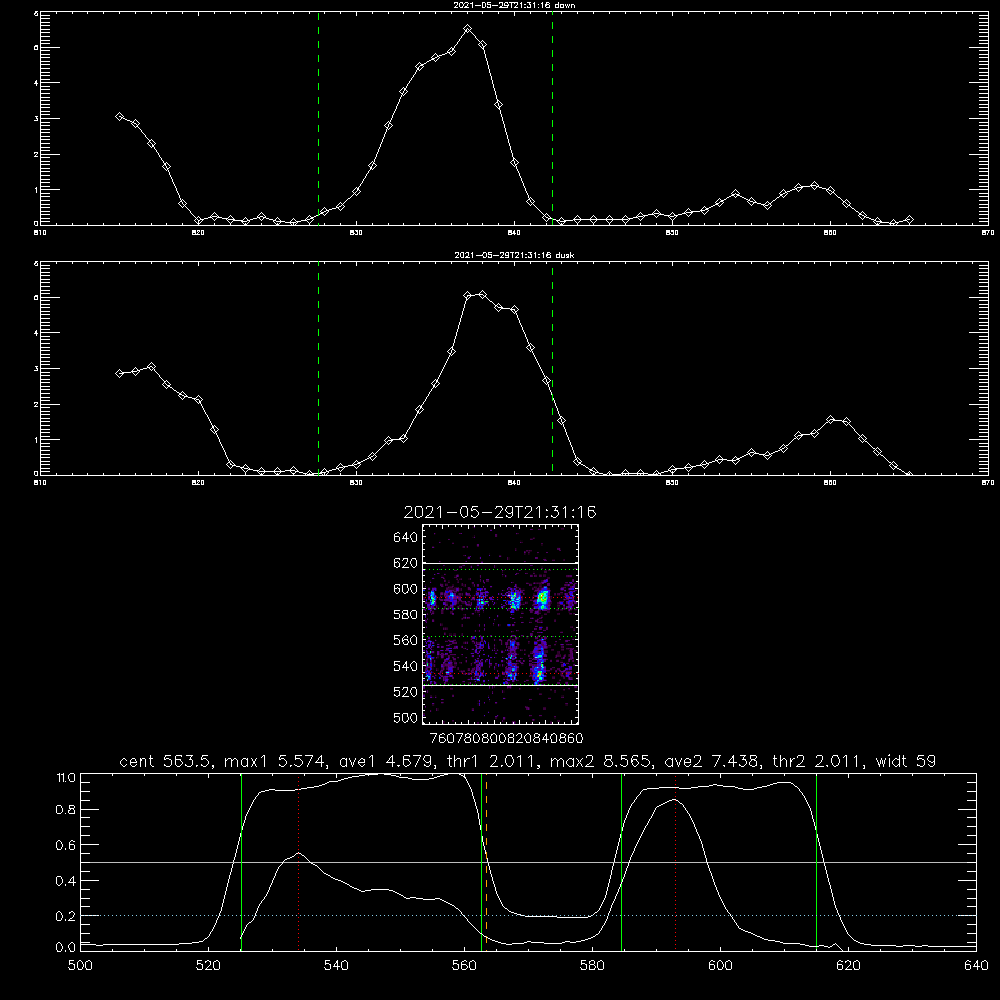Viewport: 1000px width, 1000px height.
Task: Click the '0.6' y-axis label of bottom plot
Action: coord(66,845)
